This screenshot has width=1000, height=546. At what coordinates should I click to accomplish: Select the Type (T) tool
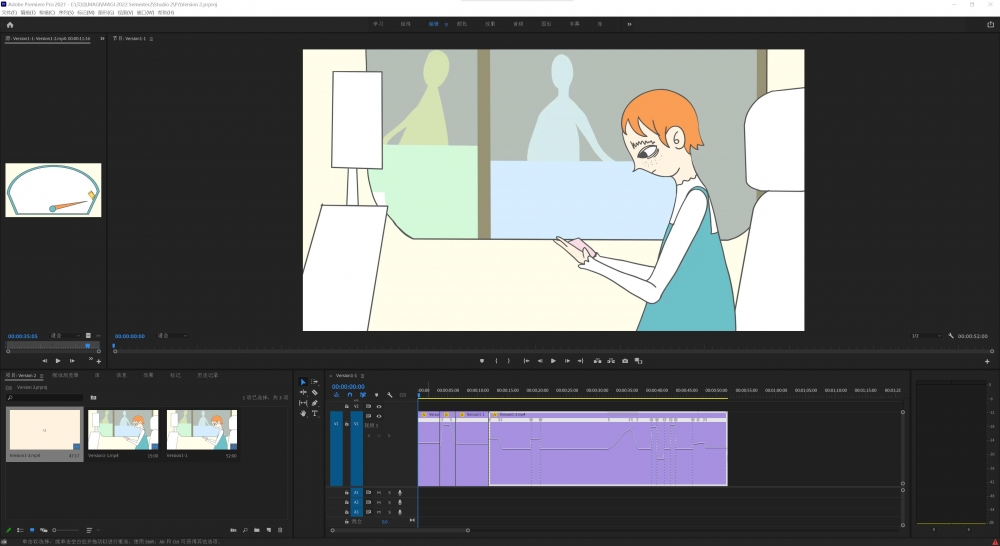tap(314, 413)
